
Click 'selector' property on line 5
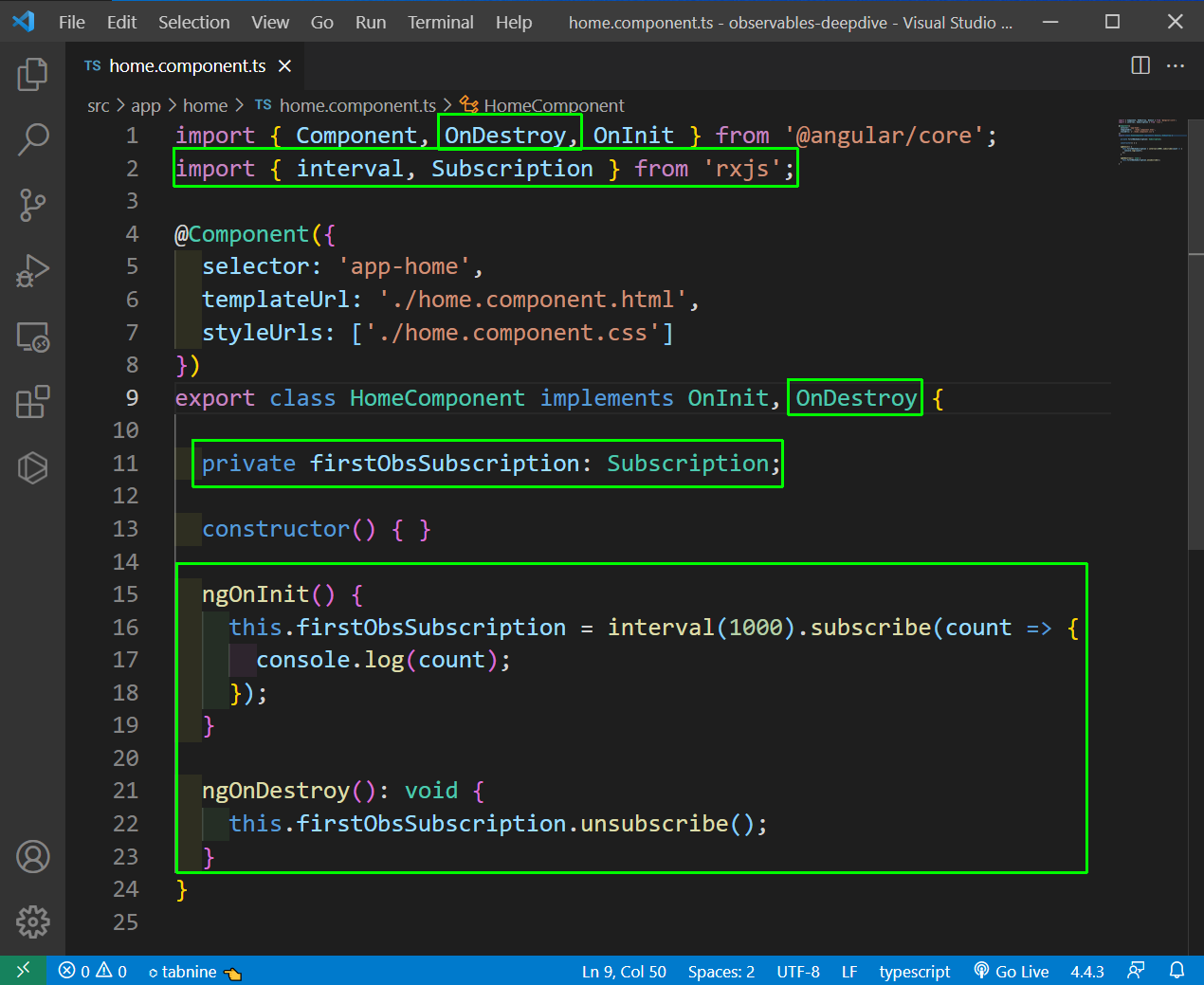pyautogui.click(x=256, y=266)
